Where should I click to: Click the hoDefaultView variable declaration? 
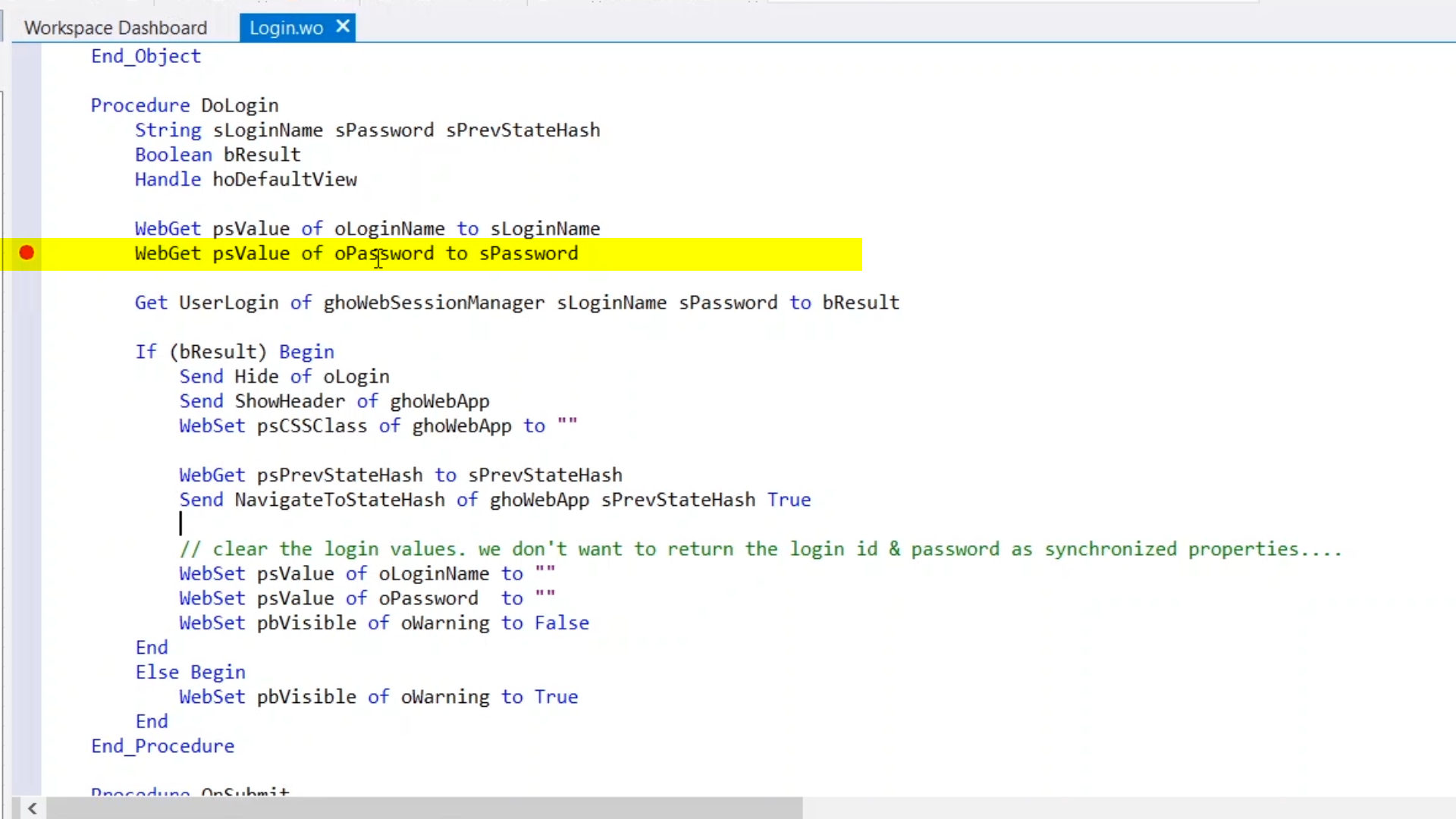coord(284,180)
